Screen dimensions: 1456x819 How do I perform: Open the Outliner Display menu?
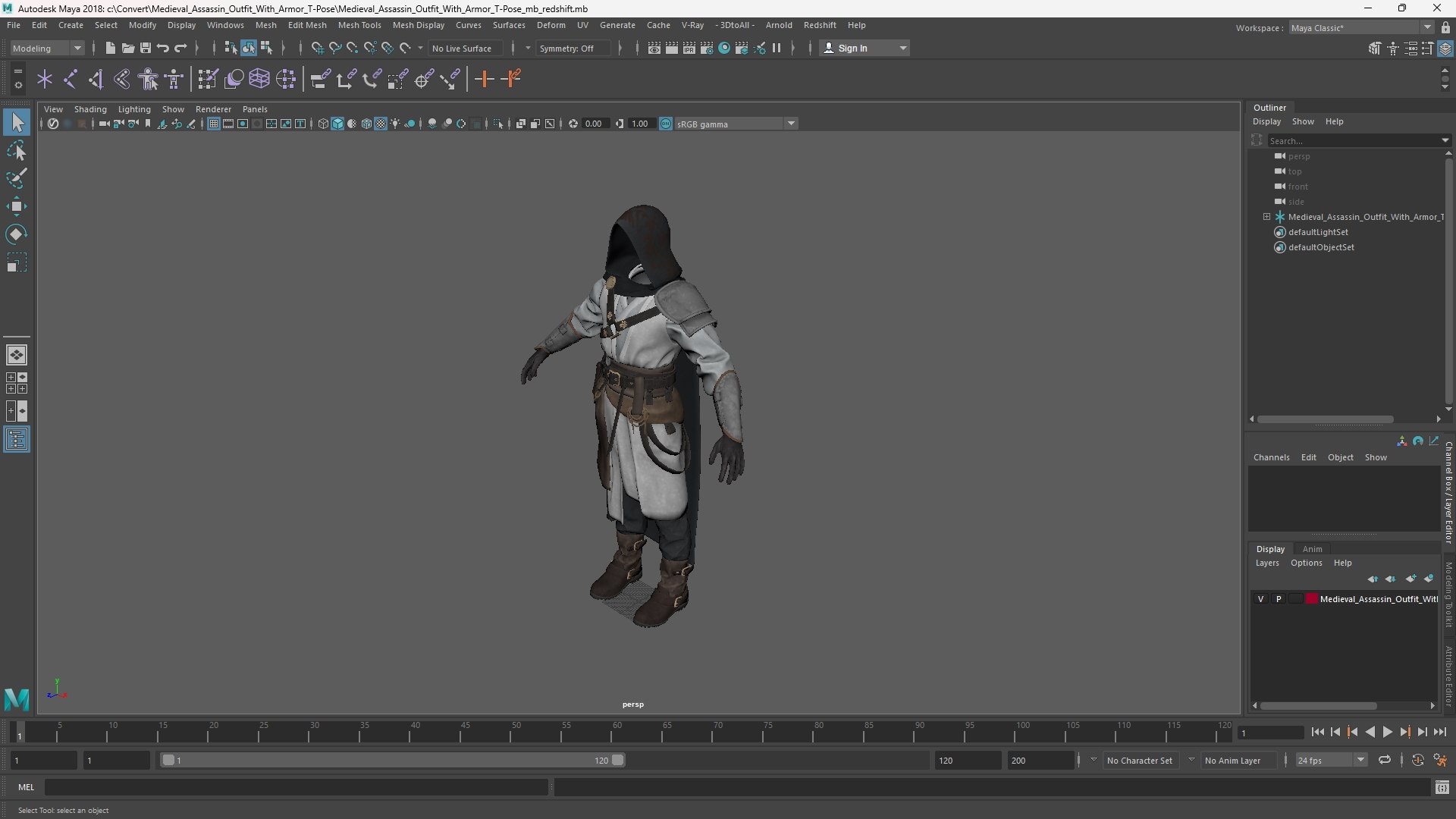pyautogui.click(x=1266, y=121)
